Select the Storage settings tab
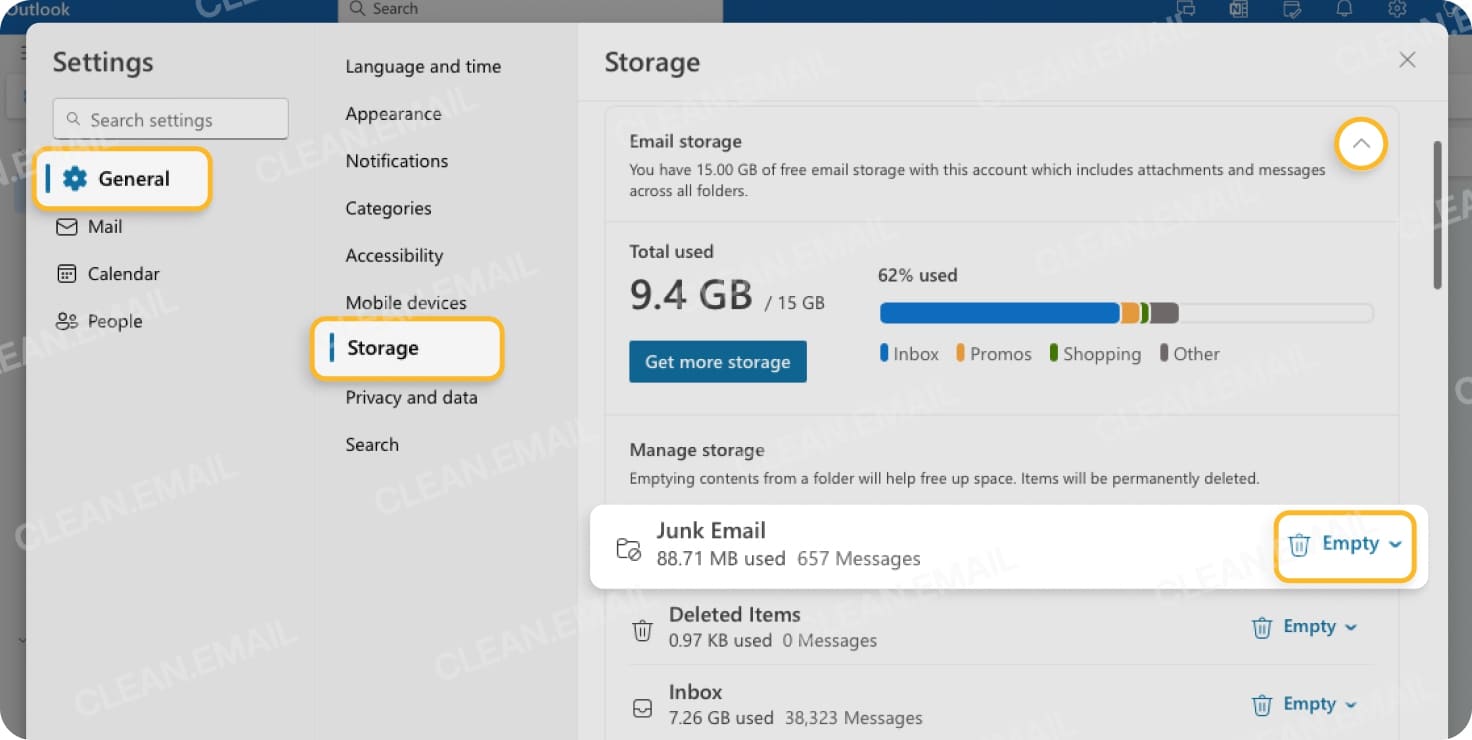 (383, 348)
